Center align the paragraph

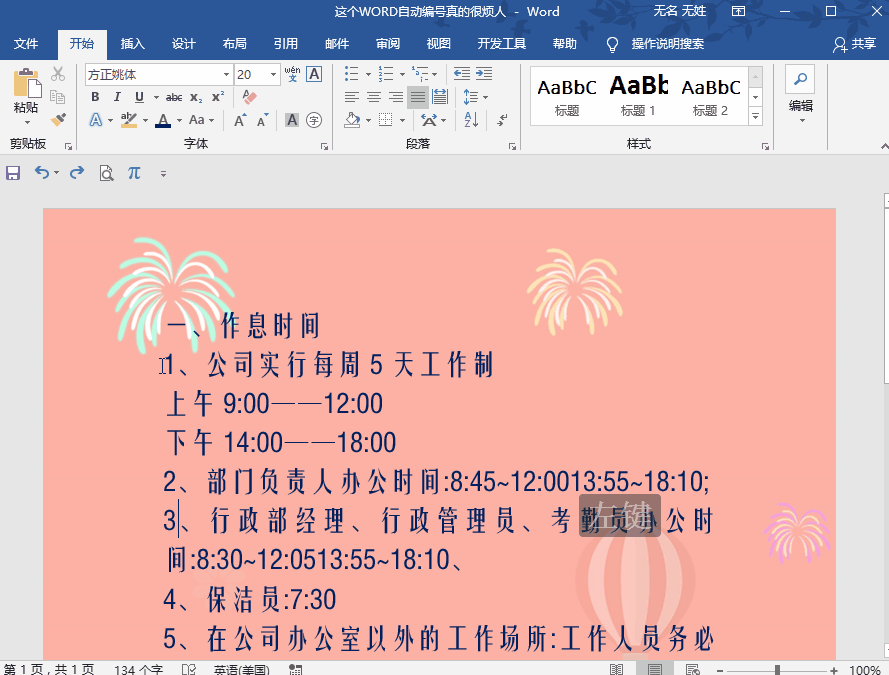tap(372, 96)
